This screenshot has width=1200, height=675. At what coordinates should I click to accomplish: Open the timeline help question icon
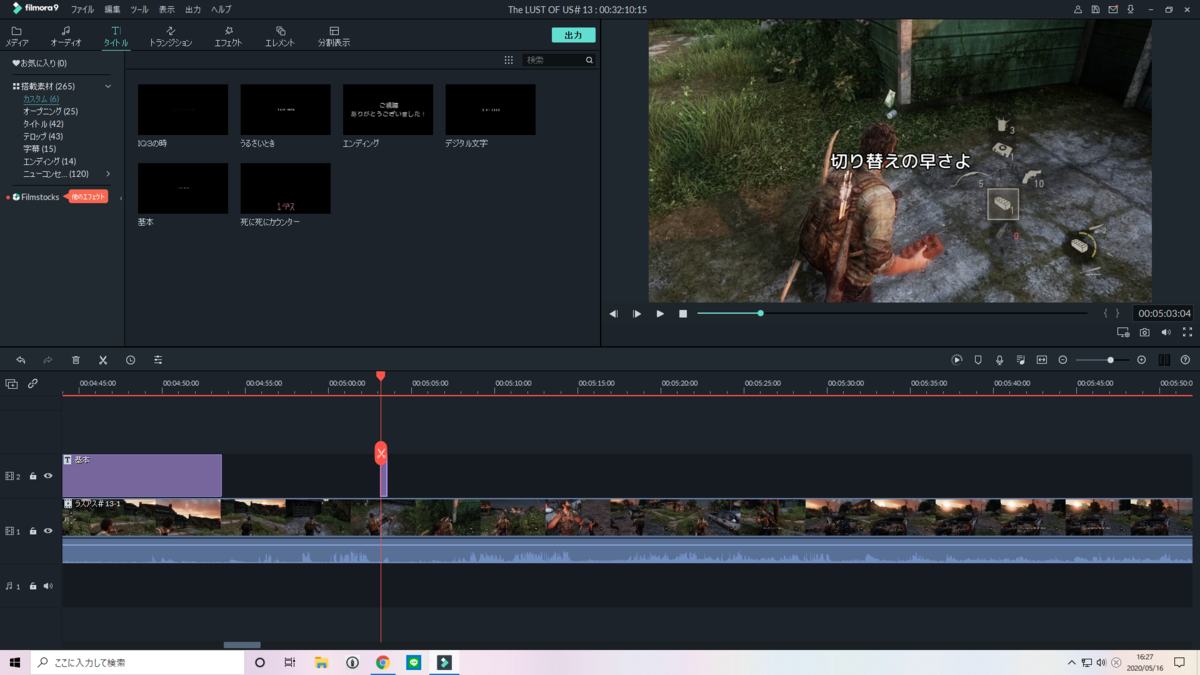click(1185, 360)
